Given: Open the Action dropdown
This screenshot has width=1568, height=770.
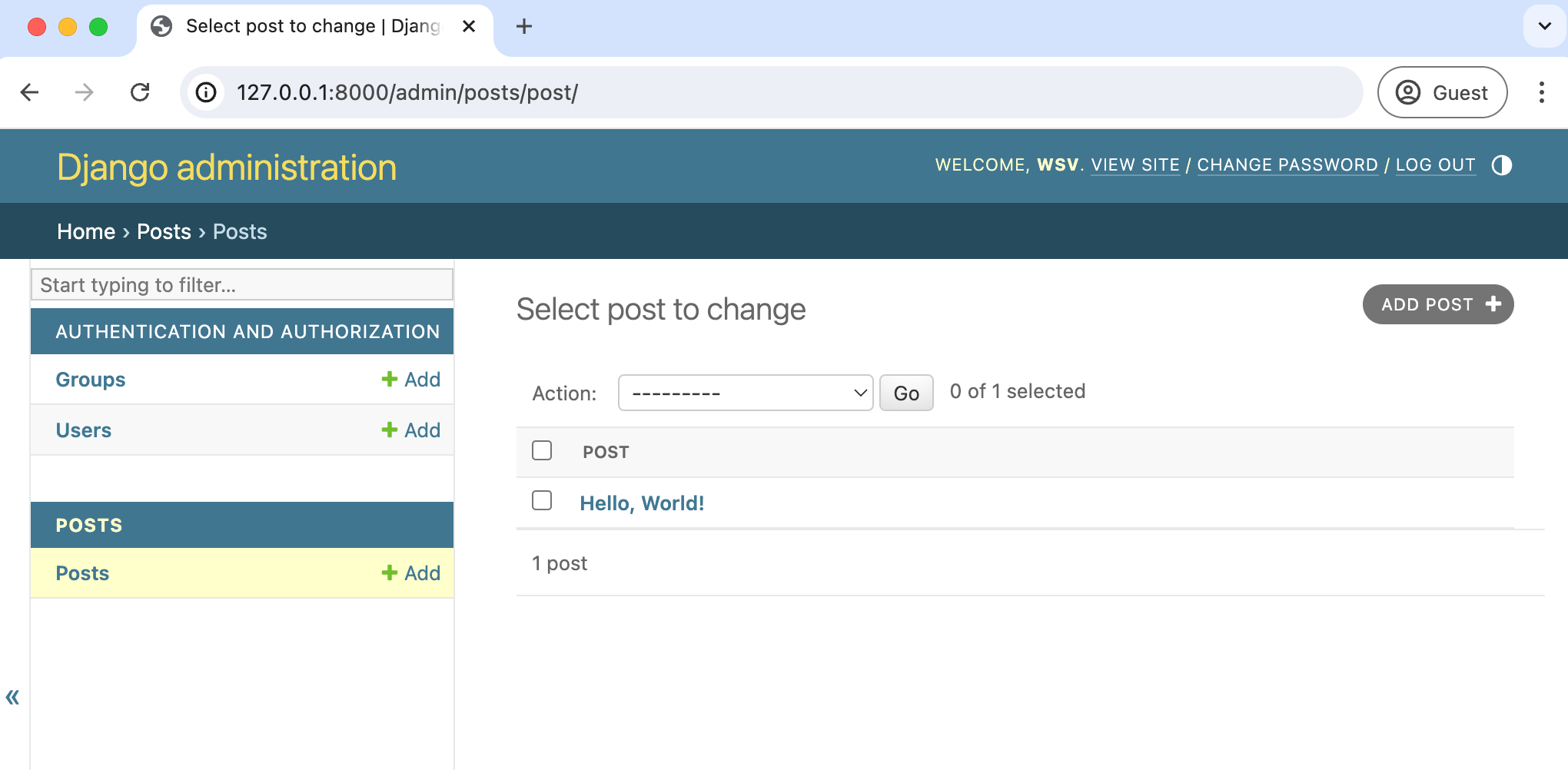Looking at the screenshot, I should (x=746, y=393).
